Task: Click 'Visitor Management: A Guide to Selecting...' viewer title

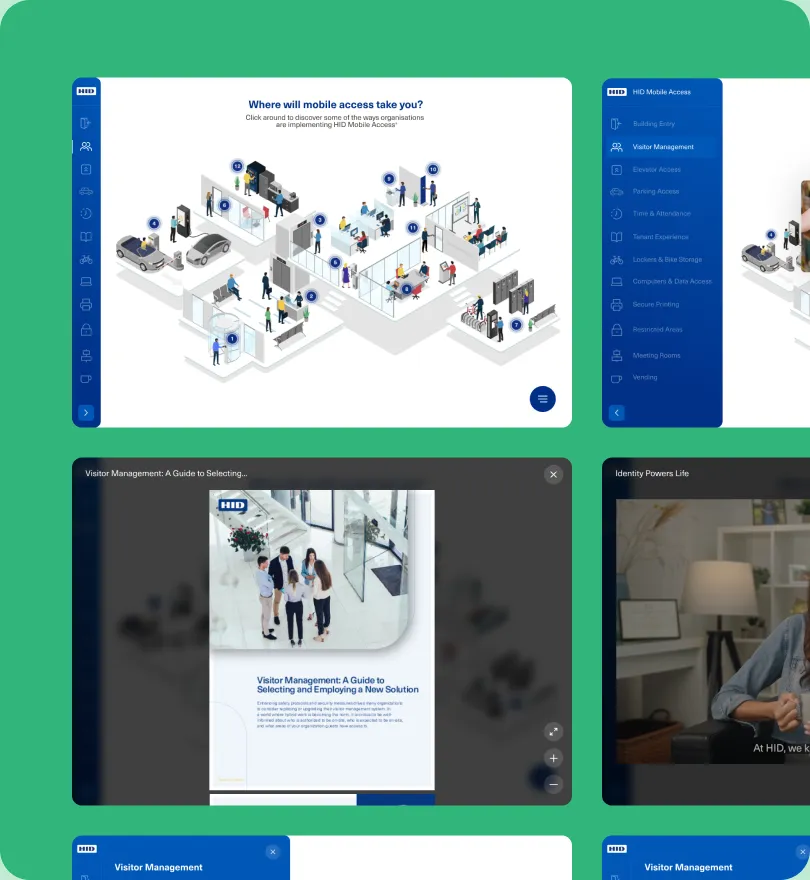Action: [x=166, y=473]
